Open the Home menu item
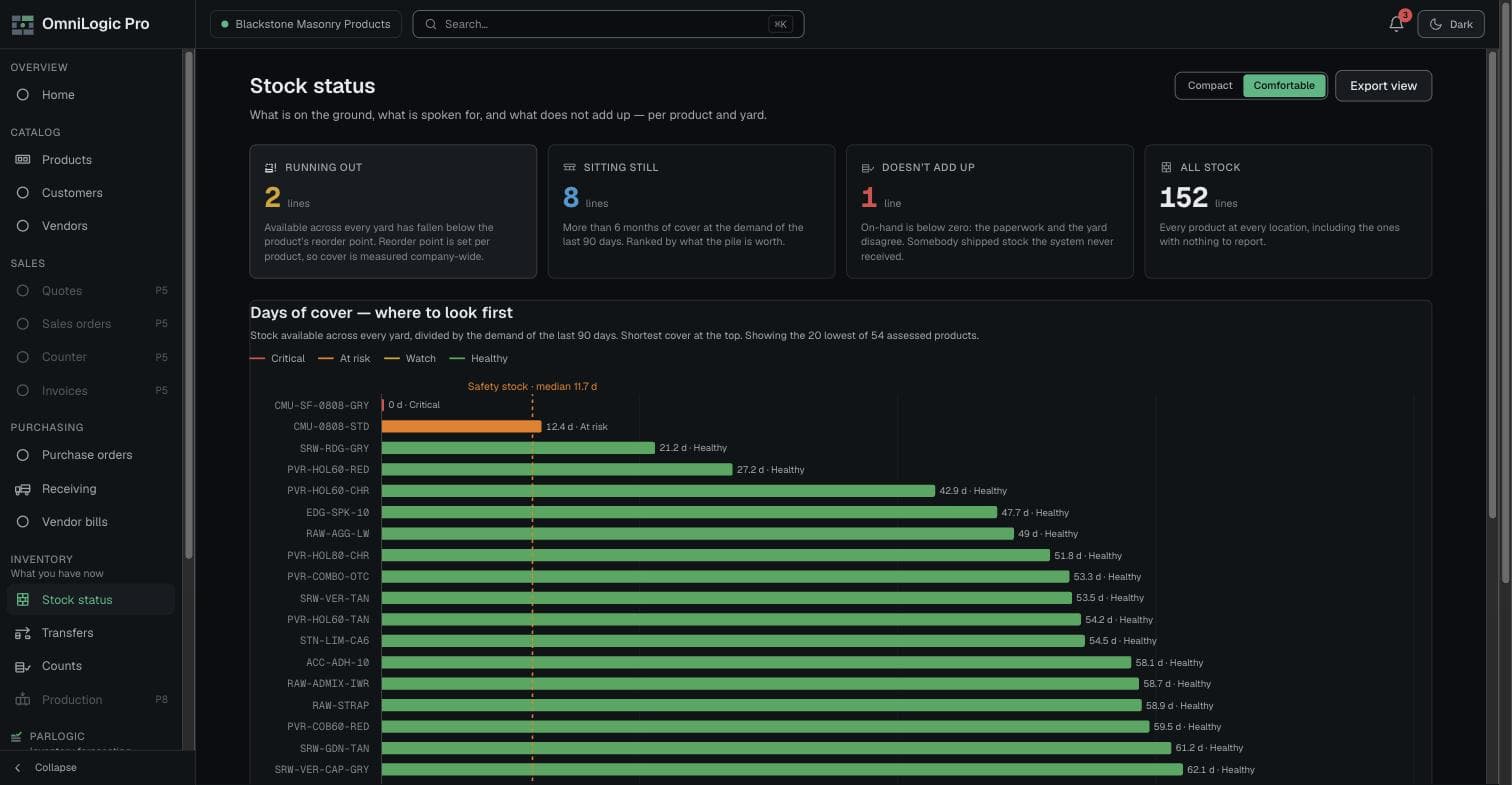The height and width of the screenshot is (785, 1512). click(91, 95)
